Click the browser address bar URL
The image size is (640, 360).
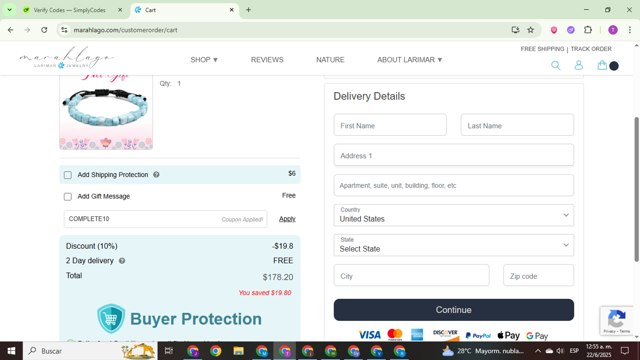click(x=125, y=30)
